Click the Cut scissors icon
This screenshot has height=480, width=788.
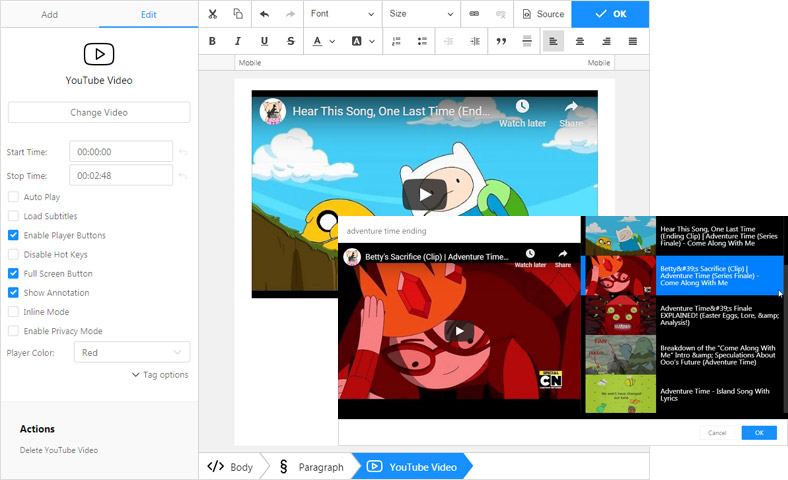click(x=213, y=14)
